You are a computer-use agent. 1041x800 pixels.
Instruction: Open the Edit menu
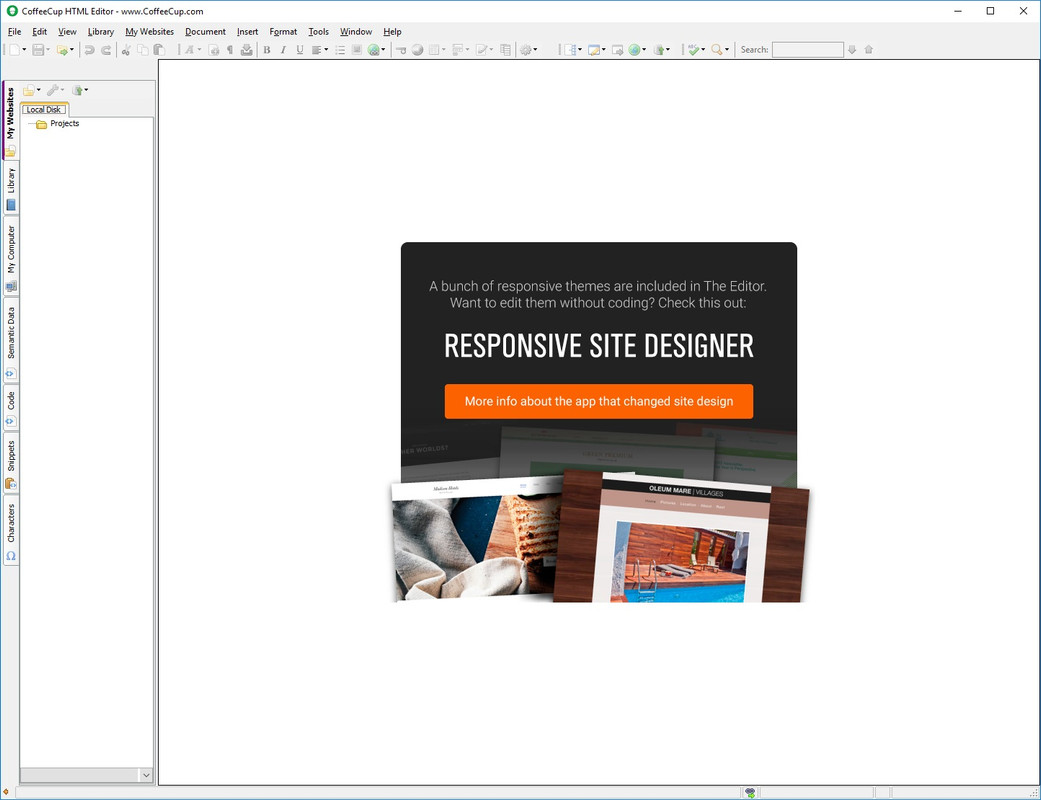coord(40,32)
